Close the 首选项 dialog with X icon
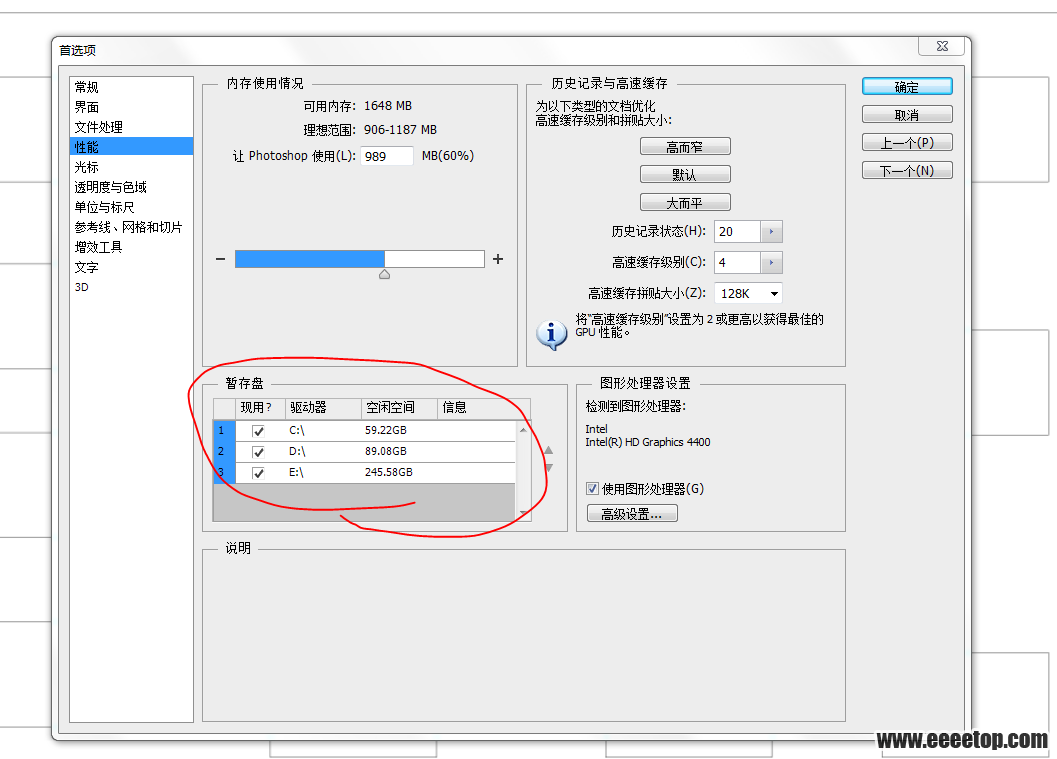The image size is (1057, 759). [x=942, y=46]
